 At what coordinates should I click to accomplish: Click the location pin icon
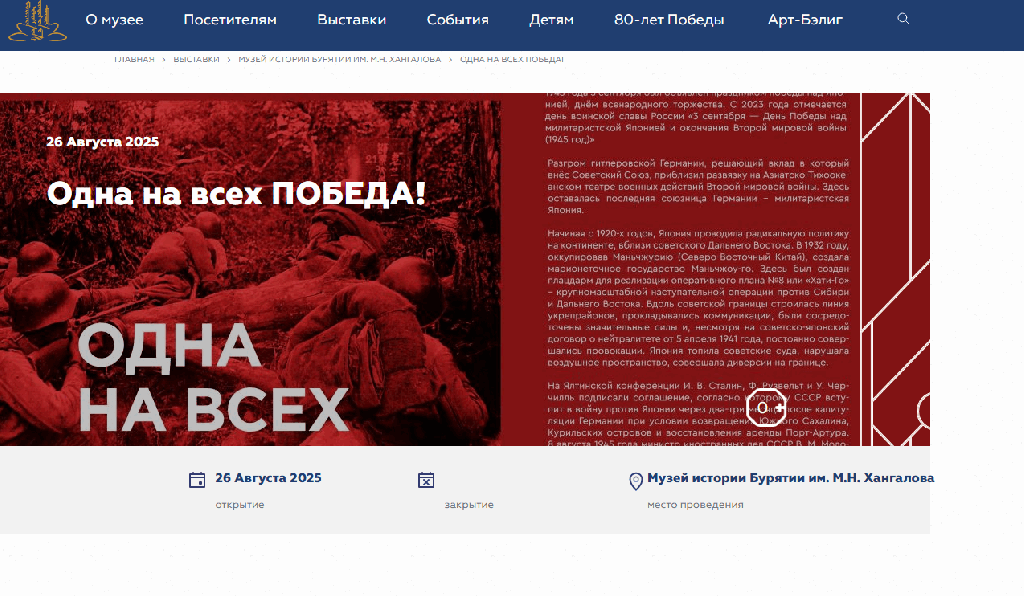(635, 481)
